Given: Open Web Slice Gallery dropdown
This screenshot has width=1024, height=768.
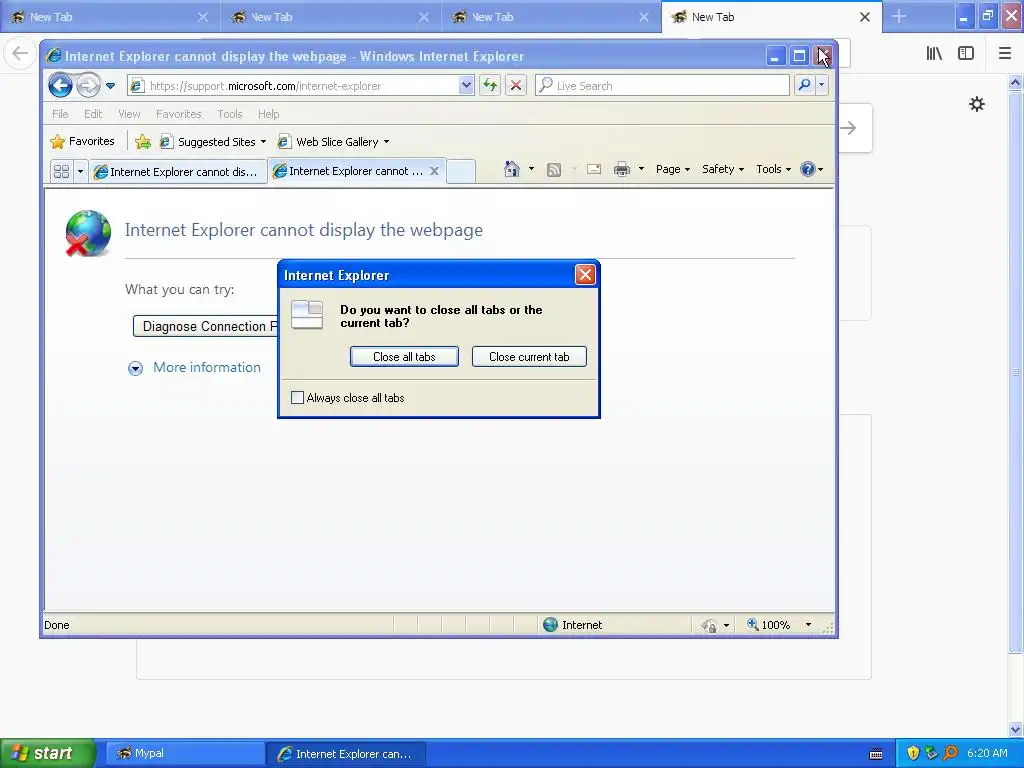Looking at the screenshot, I should [x=334, y=142].
